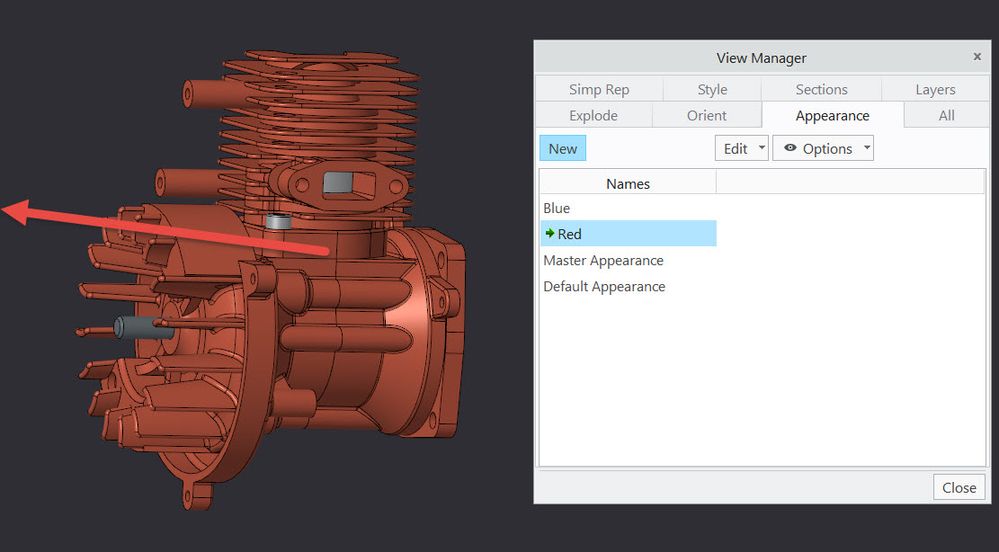Image resolution: width=999 pixels, height=552 pixels.
Task: Select the Layers tab
Action: pos(935,89)
